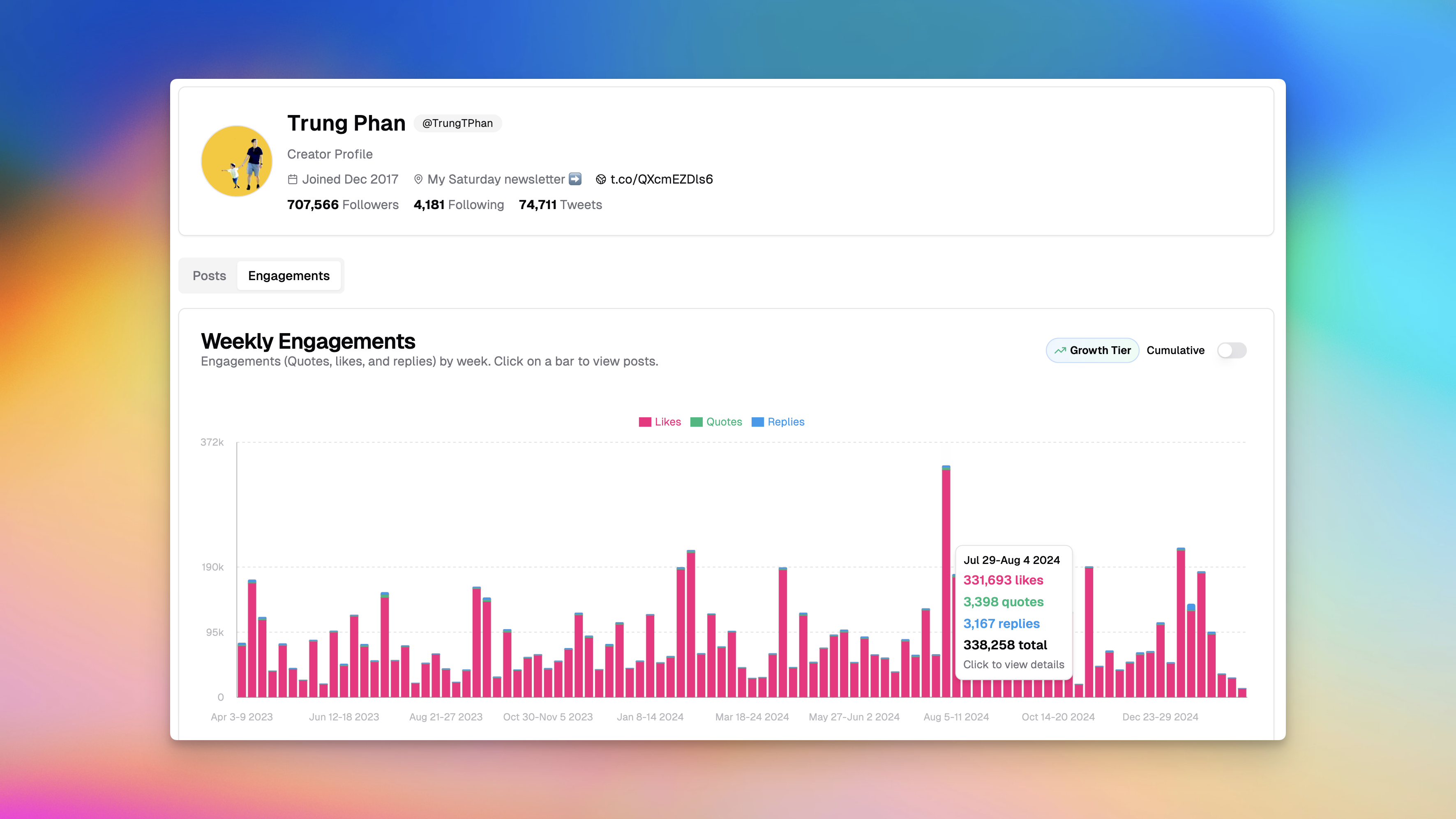Click the Creator Profile subtitle
The height and width of the screenshot is (819, 1456).
click(x=330, y=154)
